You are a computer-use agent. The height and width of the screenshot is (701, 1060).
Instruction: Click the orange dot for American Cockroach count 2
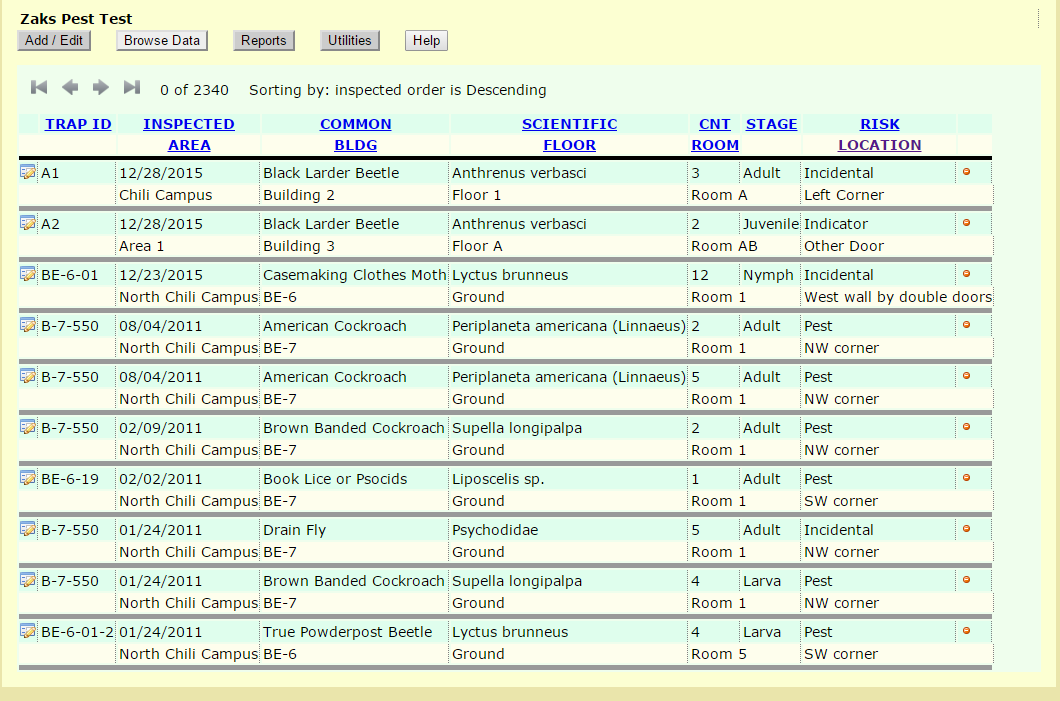(967, 324)
